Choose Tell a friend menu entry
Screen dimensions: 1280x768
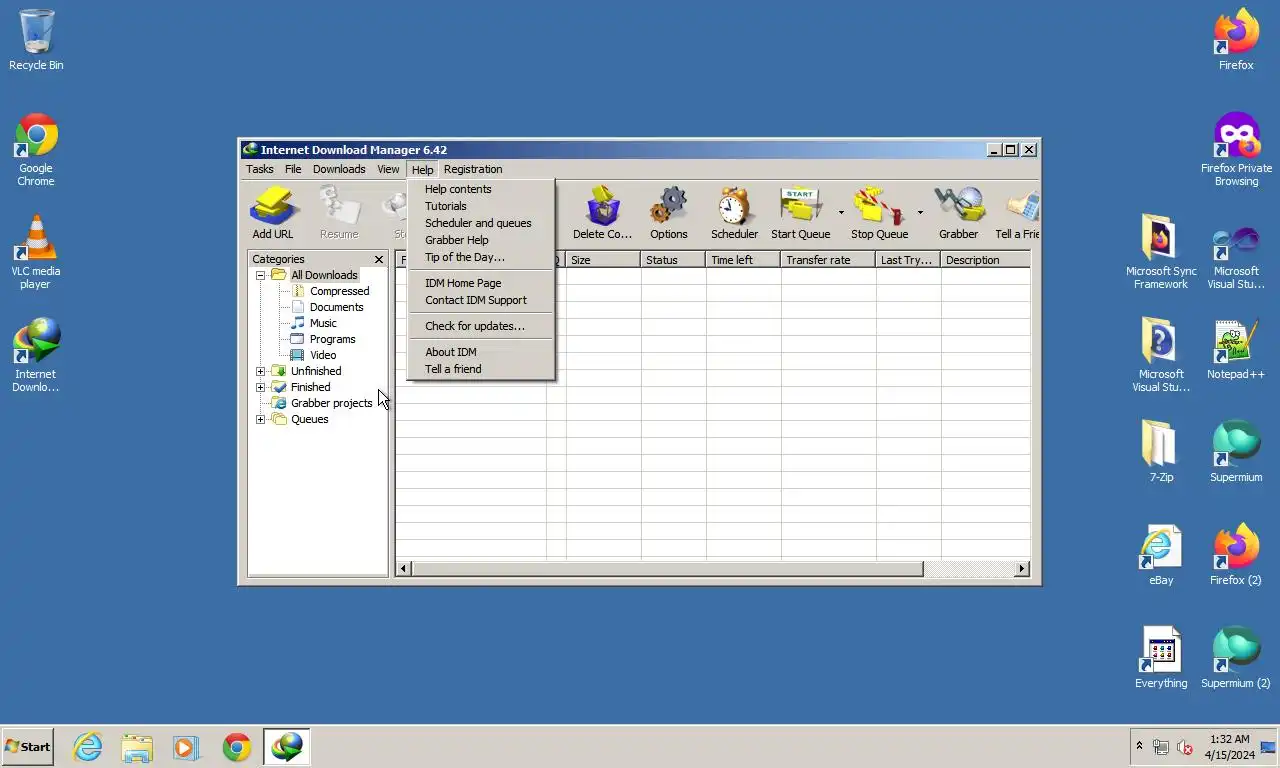[481, 369]
